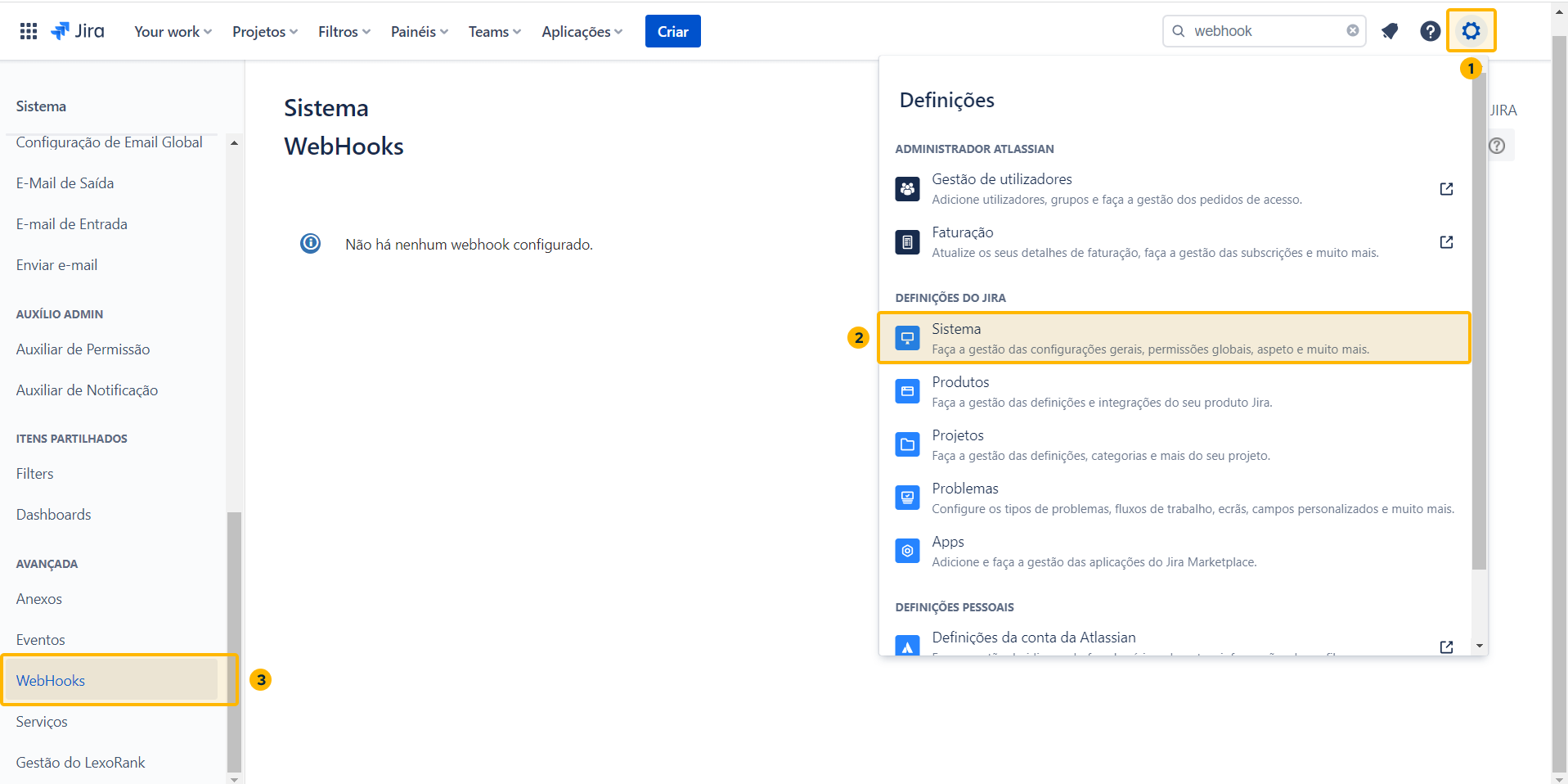Expand the Teams dropdown

click(x=494, y=31)
